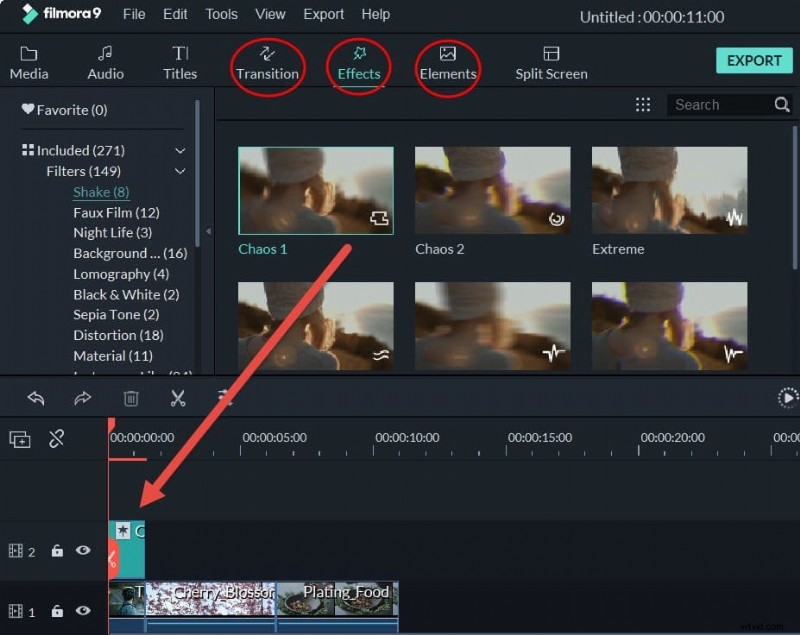Screen dimensions: 800x635
Task: Click the Add Track icon in the timeline
Action: click(20, 438)
